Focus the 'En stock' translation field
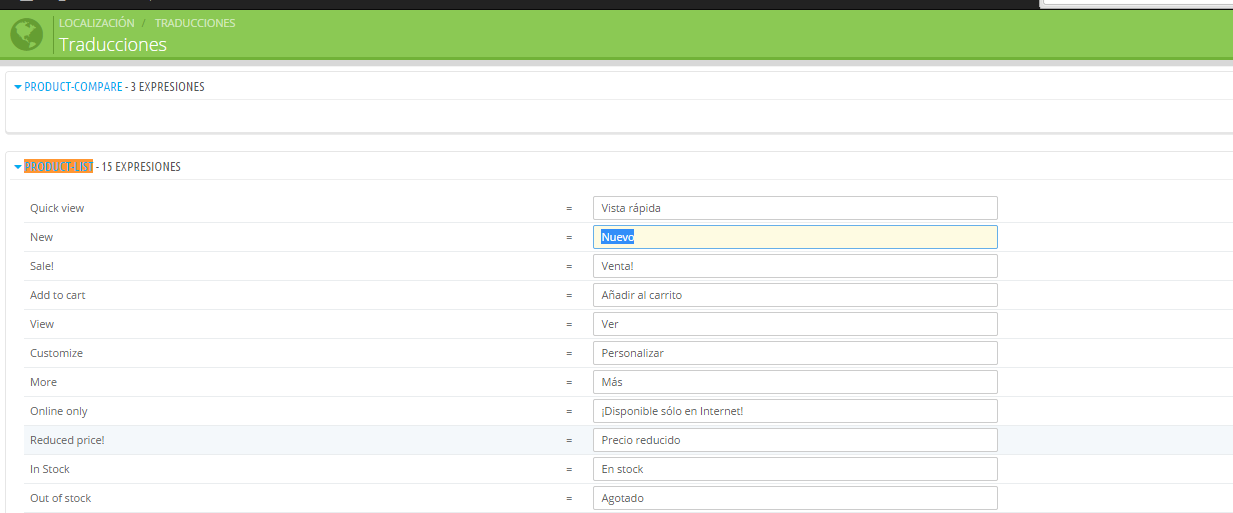The width and height of the screenshot is (1233, 513). coord(795,469)
